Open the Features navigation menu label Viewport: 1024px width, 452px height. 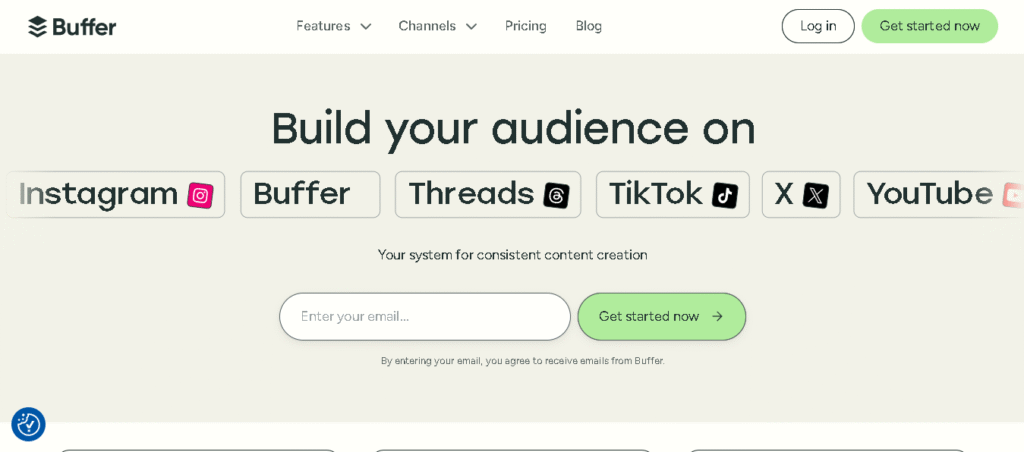tap(323, 26)
